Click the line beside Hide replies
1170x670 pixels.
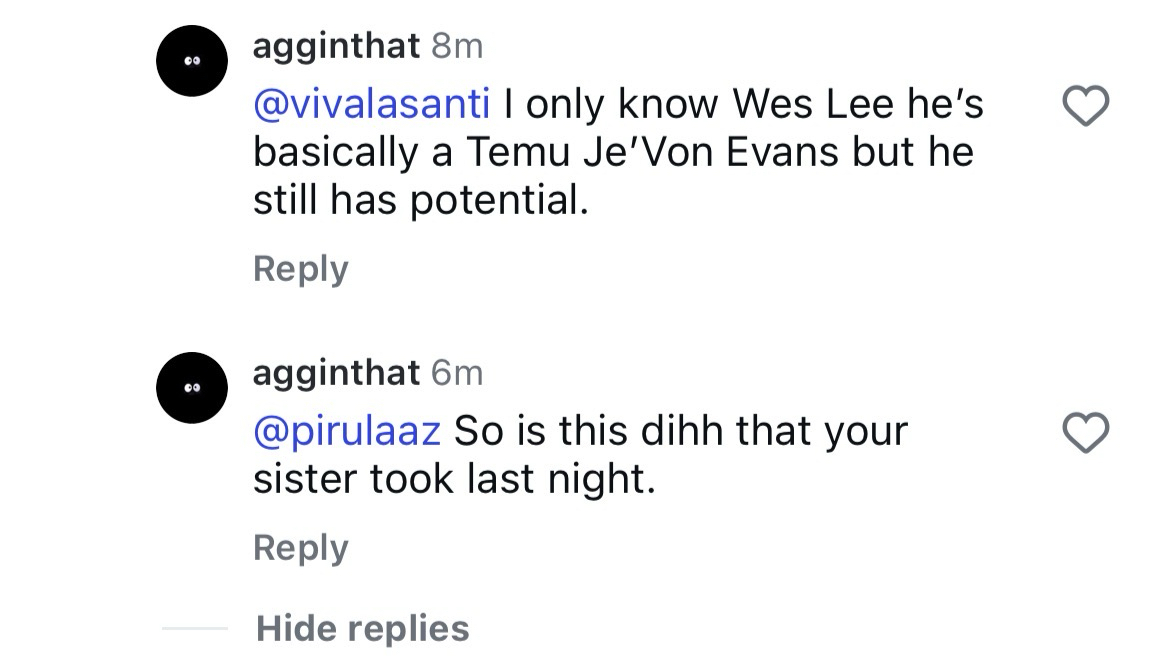point(195,629)
